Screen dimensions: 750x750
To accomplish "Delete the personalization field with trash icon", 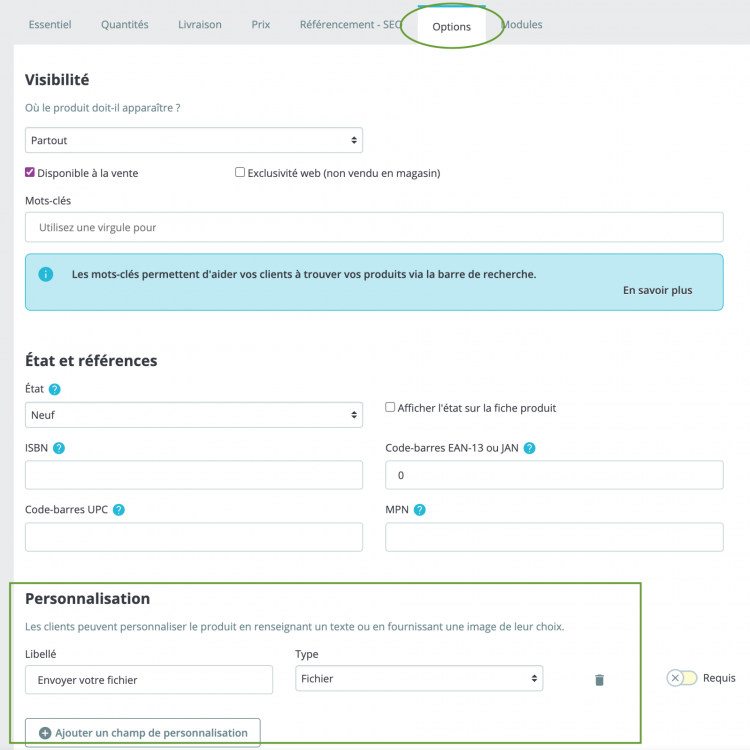I will point(599,680).
